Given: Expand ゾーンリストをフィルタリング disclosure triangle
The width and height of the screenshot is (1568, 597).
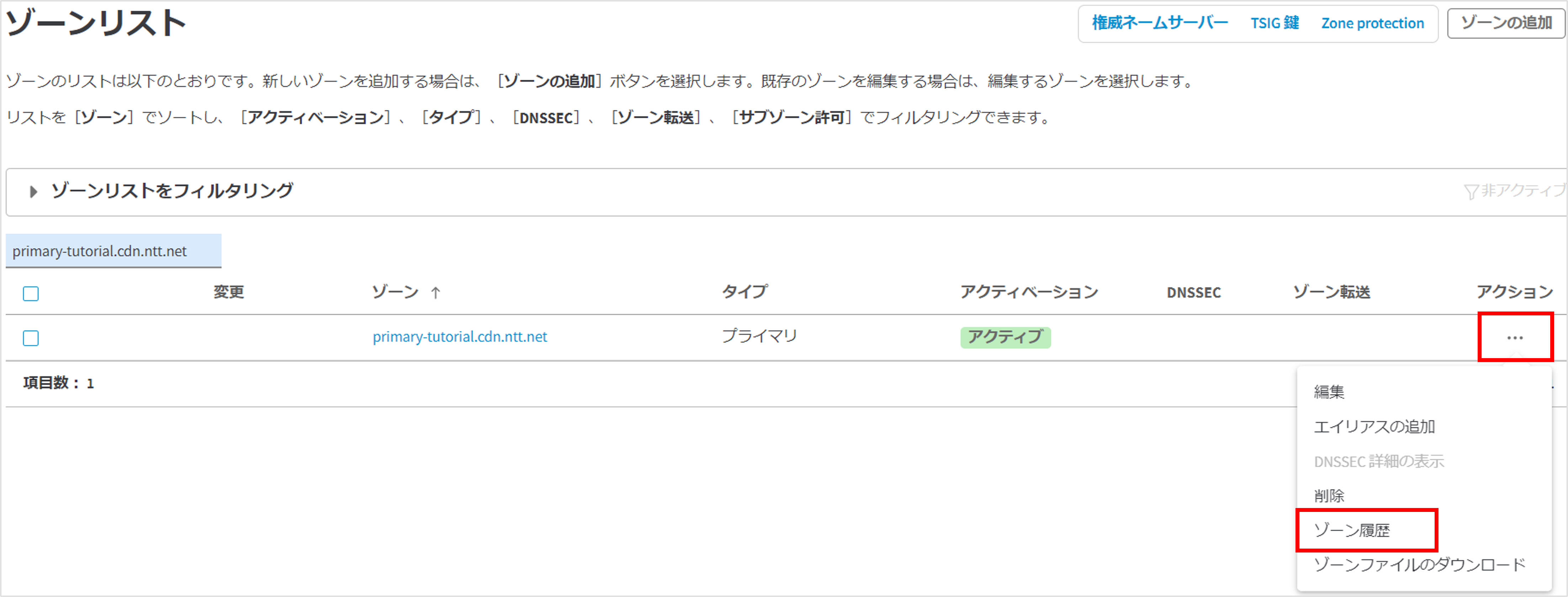Looking at the screenshot, I should 33,192.
